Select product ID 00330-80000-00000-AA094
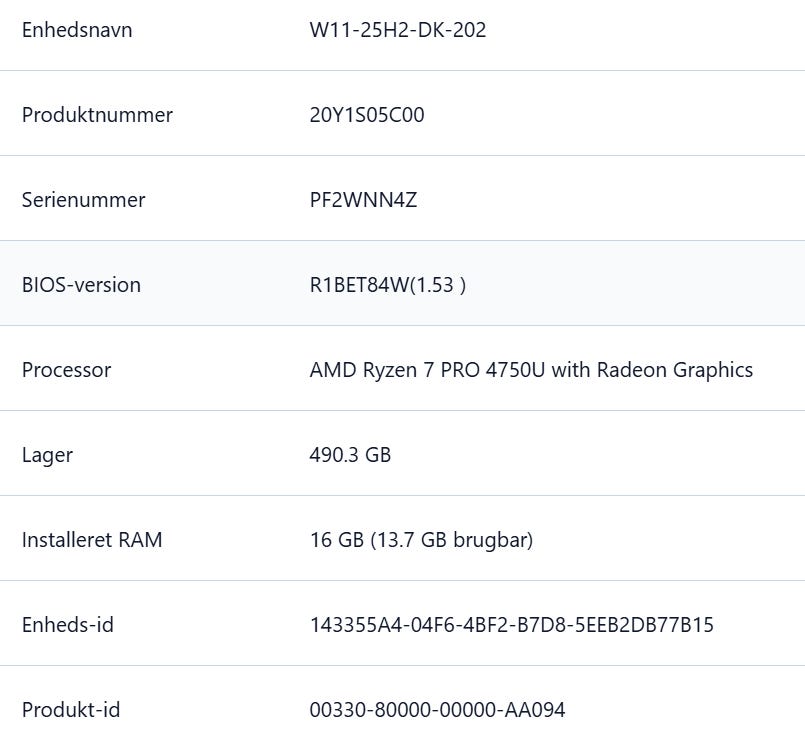 pos(437,710)
